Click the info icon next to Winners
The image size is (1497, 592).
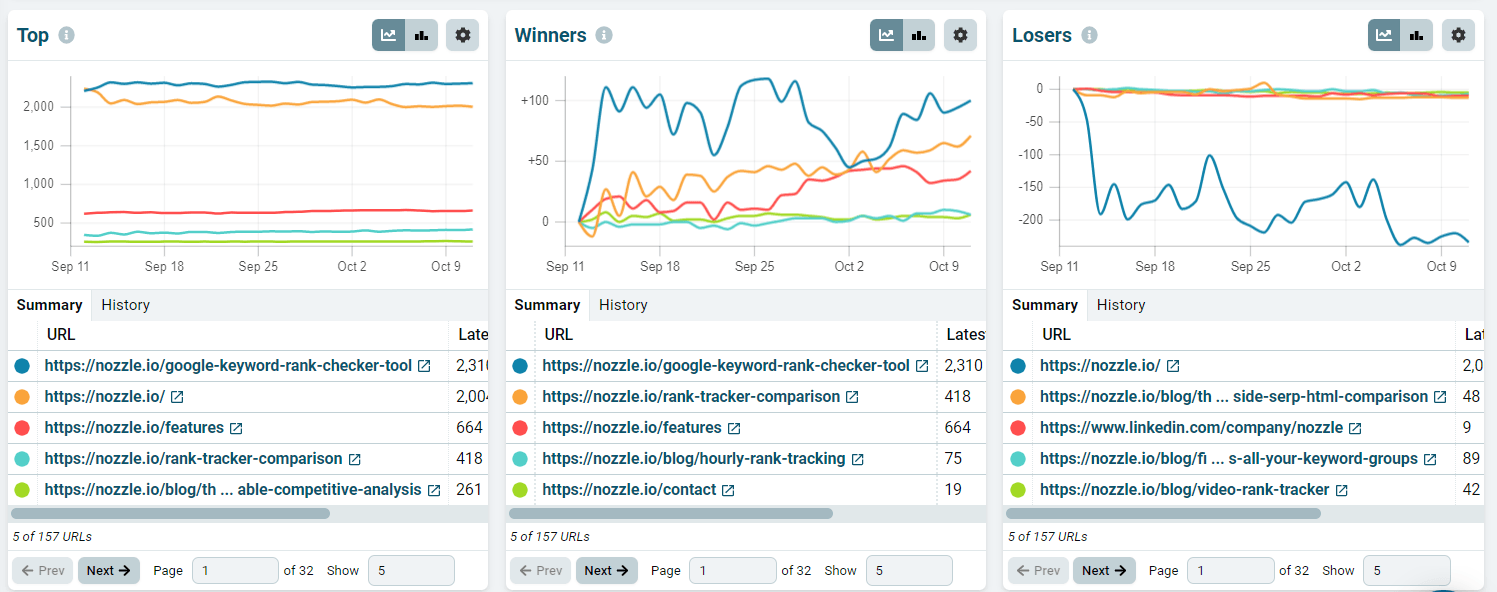click(604, 35)
